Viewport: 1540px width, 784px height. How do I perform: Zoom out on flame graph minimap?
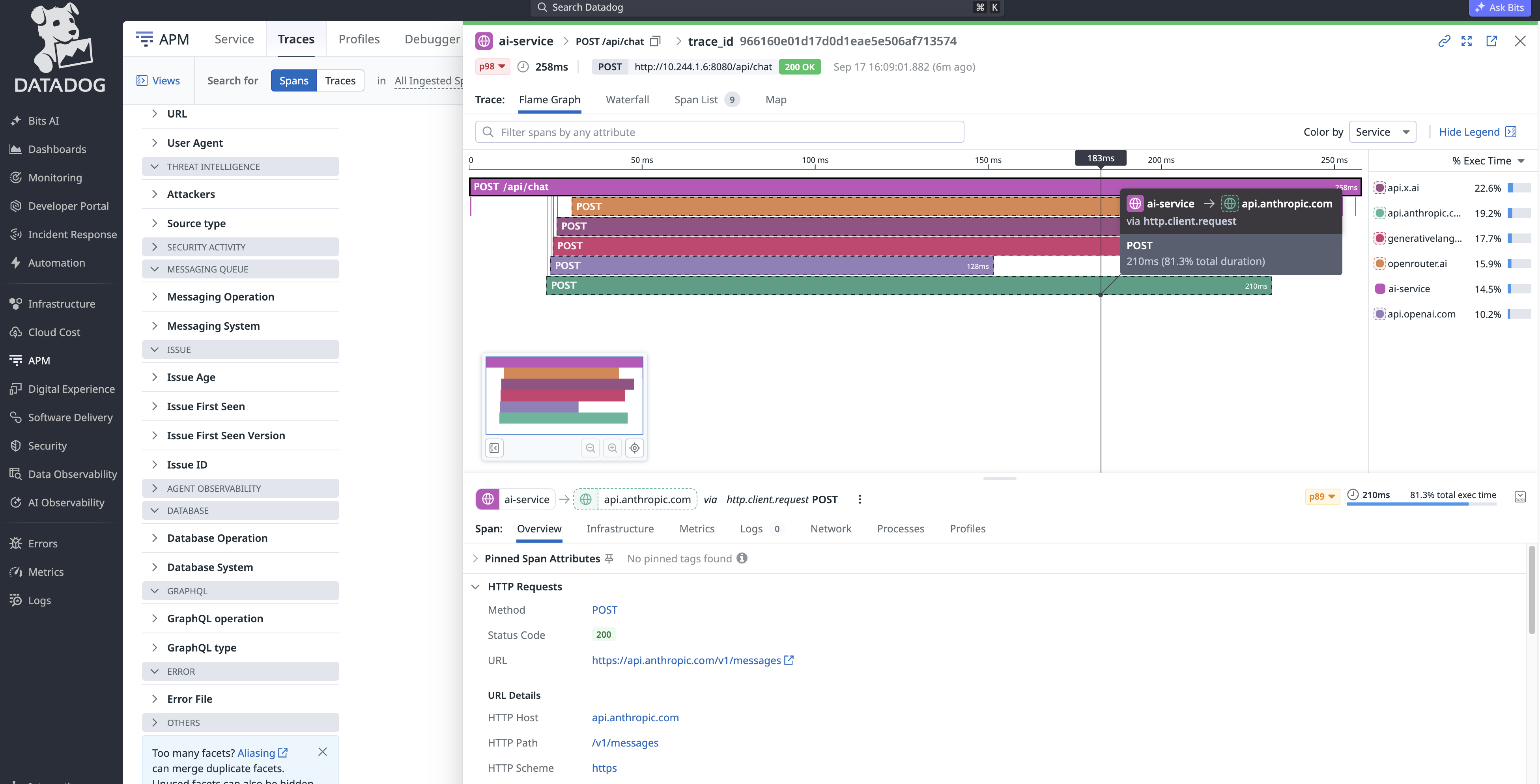(x=590, y=448)
